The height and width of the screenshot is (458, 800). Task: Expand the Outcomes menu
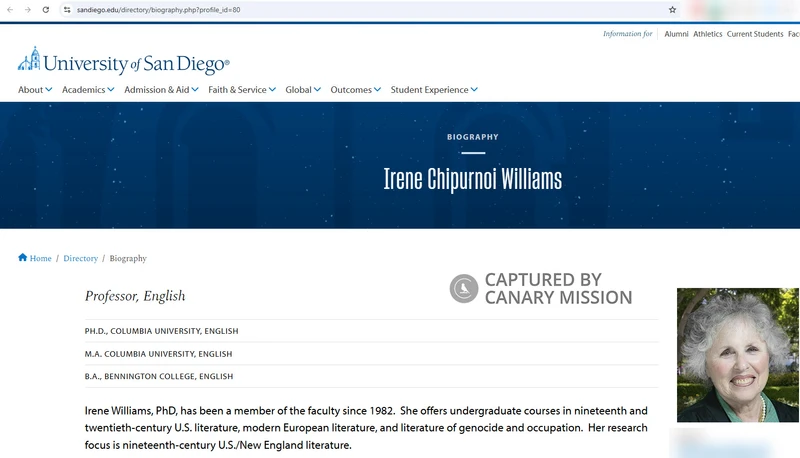(x=356, y=90)
